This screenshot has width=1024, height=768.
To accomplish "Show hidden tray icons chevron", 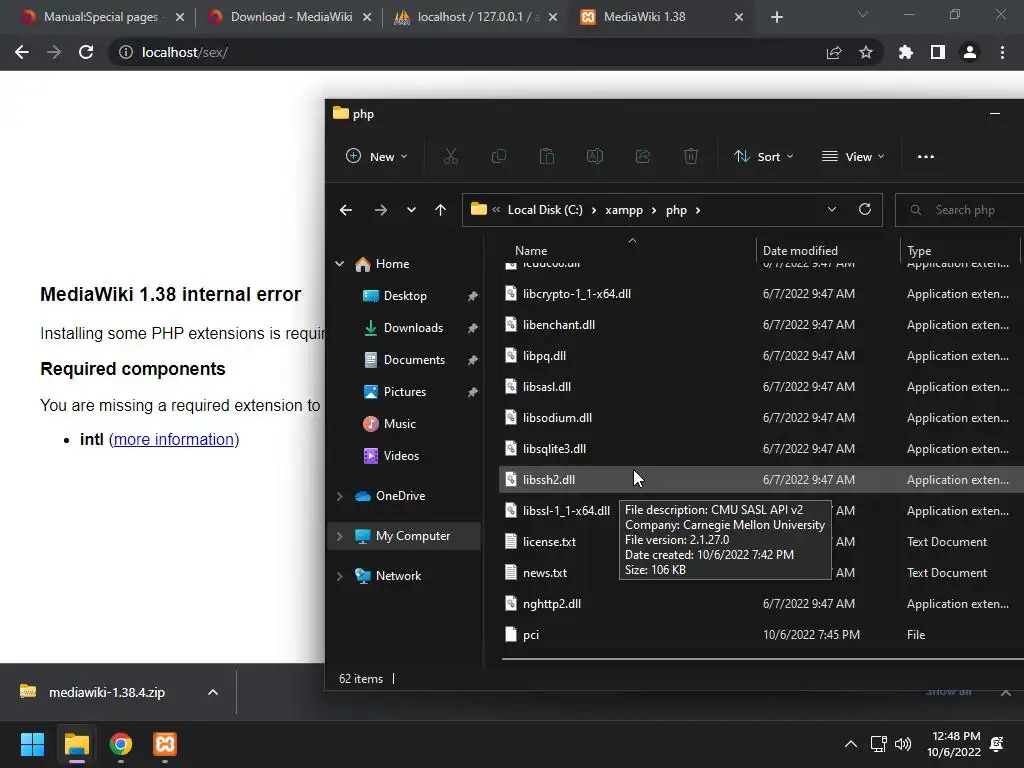I will click(850, 744).
